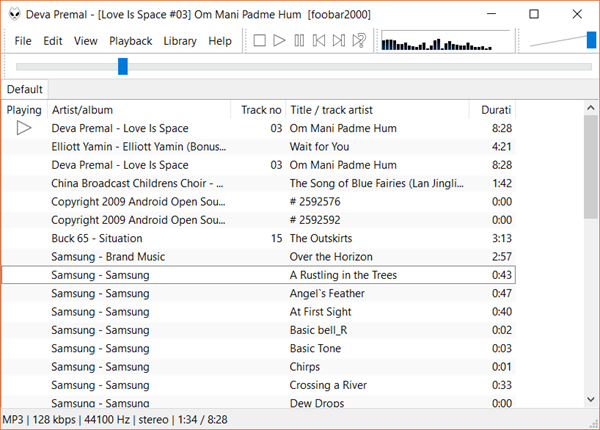Select the Default playlist tab

click(x=24, y=89)
